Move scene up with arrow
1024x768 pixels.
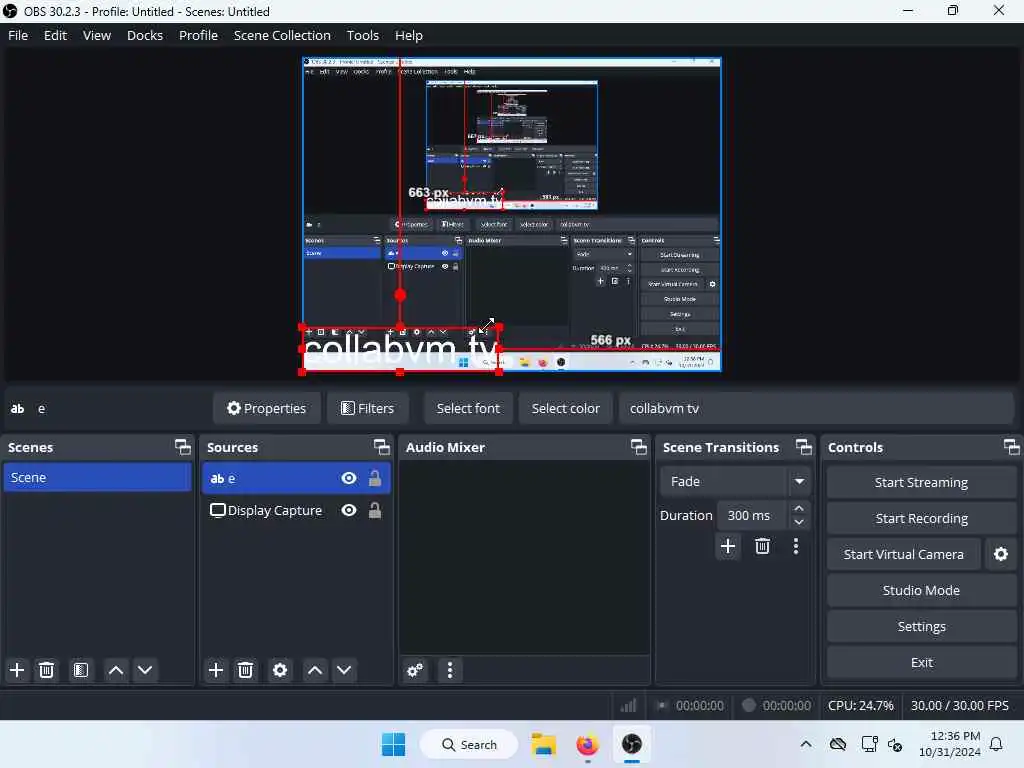click(x=116, y=669)
